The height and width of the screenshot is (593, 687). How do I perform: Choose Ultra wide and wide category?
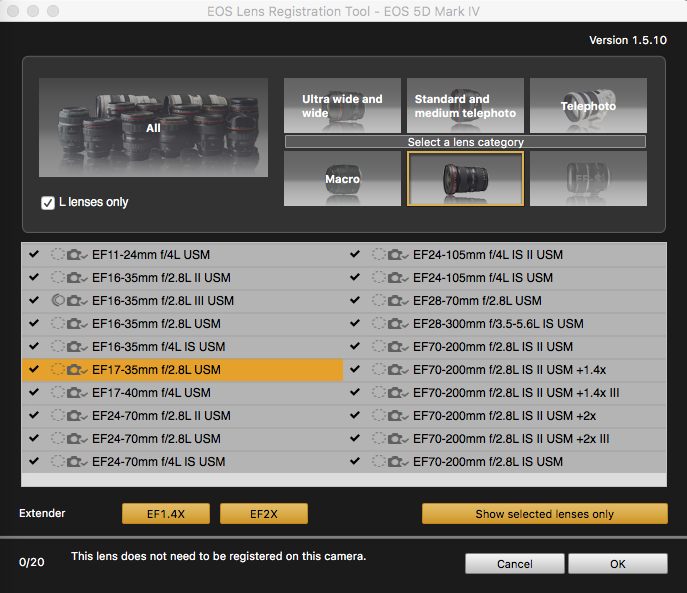[342, 106]
